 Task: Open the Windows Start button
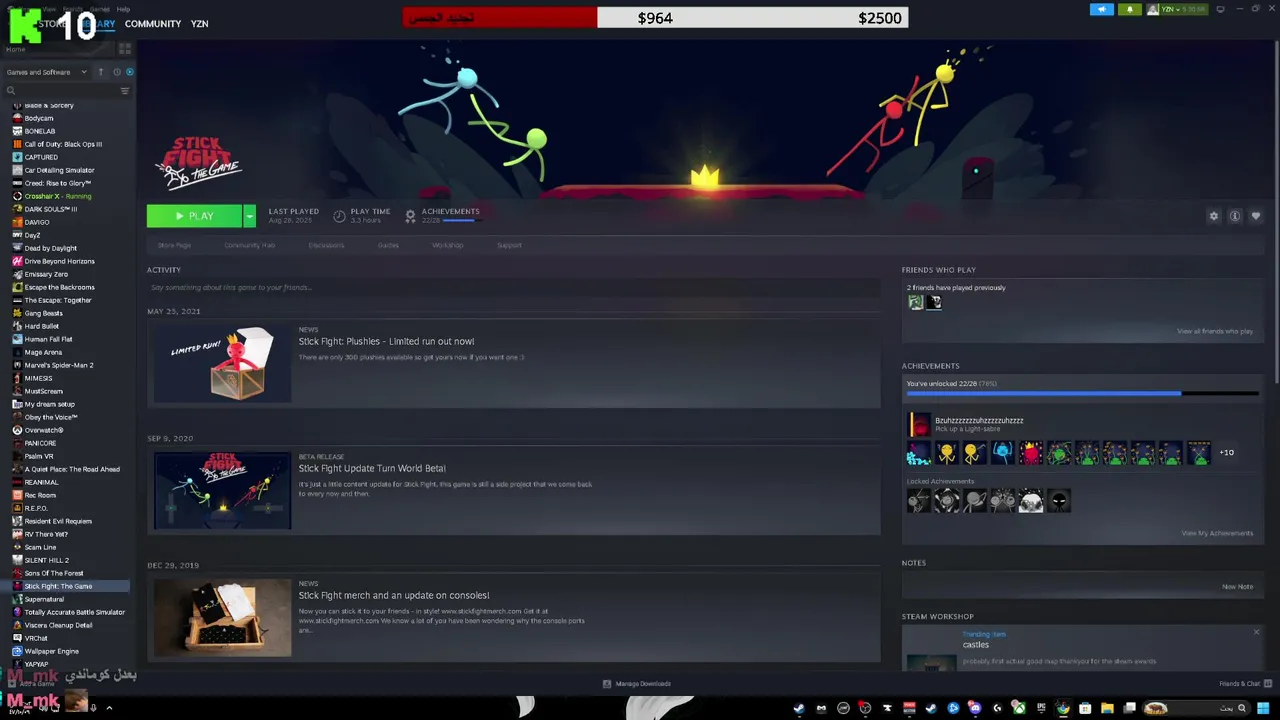pyautogui.click(x=1263, y=709)
